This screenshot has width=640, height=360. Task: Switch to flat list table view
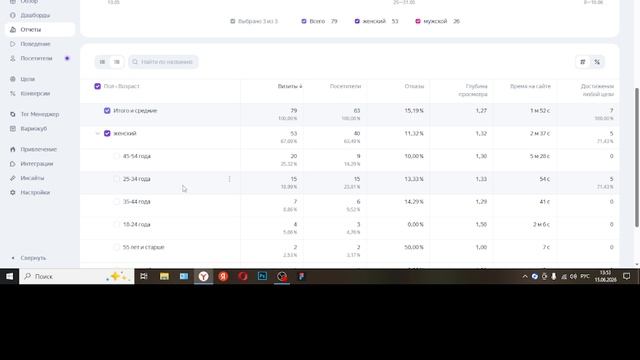[102, 62]
